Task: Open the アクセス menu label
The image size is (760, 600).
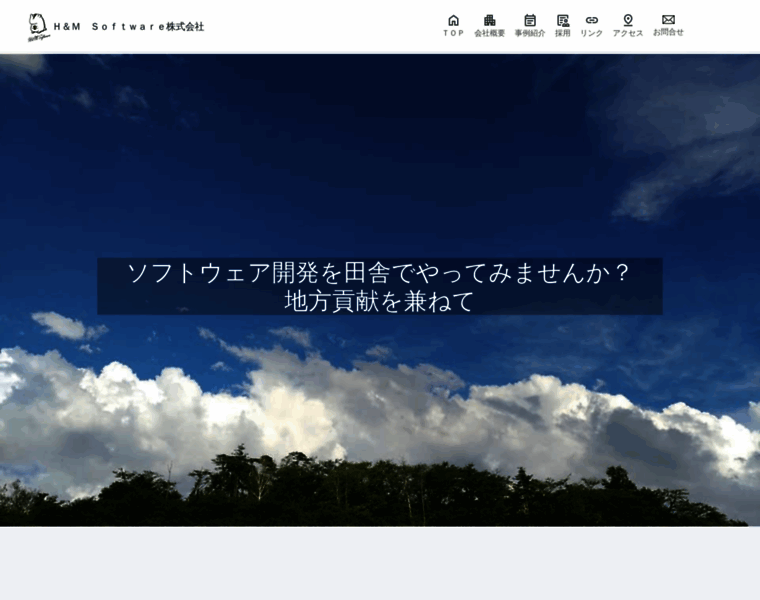Action: [x=628, y=33]
